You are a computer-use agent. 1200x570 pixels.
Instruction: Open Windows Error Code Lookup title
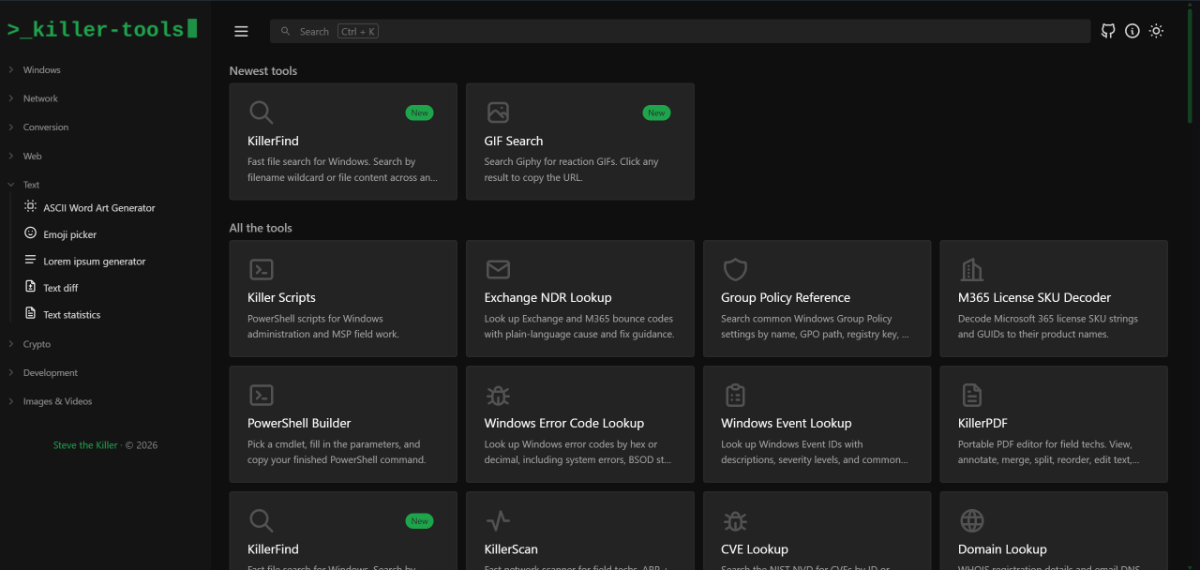564,423
